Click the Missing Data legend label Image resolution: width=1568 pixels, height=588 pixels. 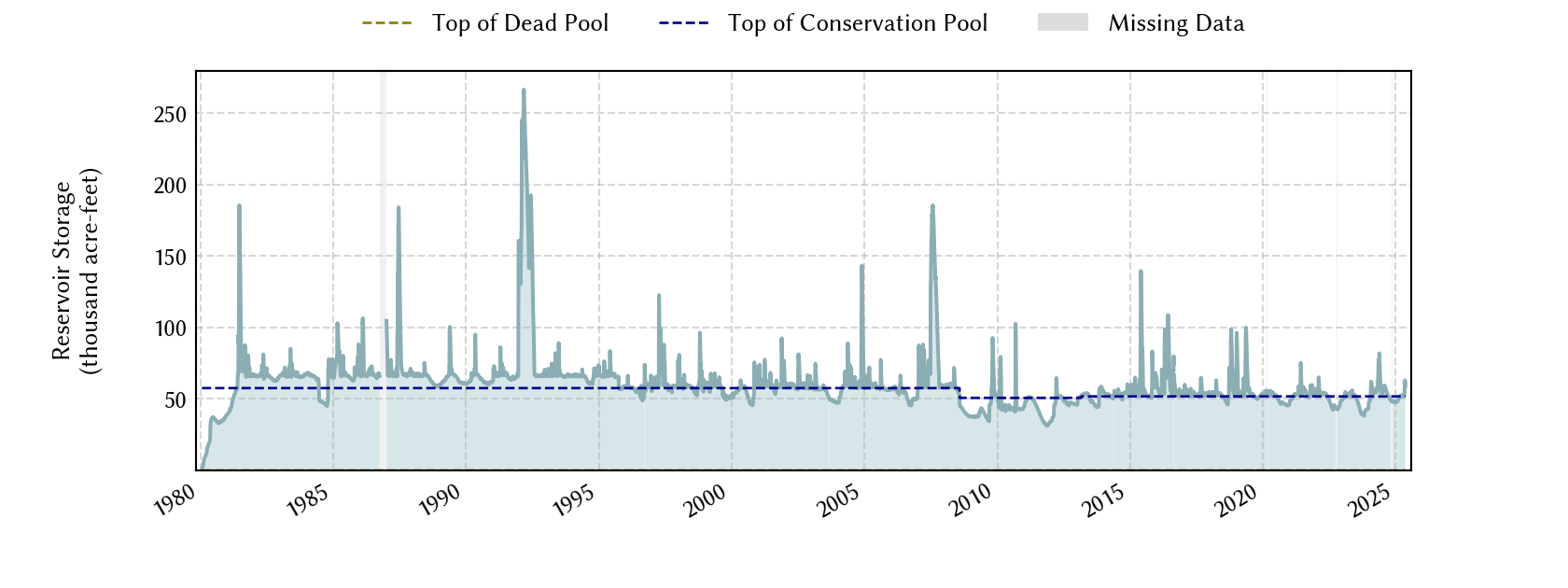(x=1176, y=23)
